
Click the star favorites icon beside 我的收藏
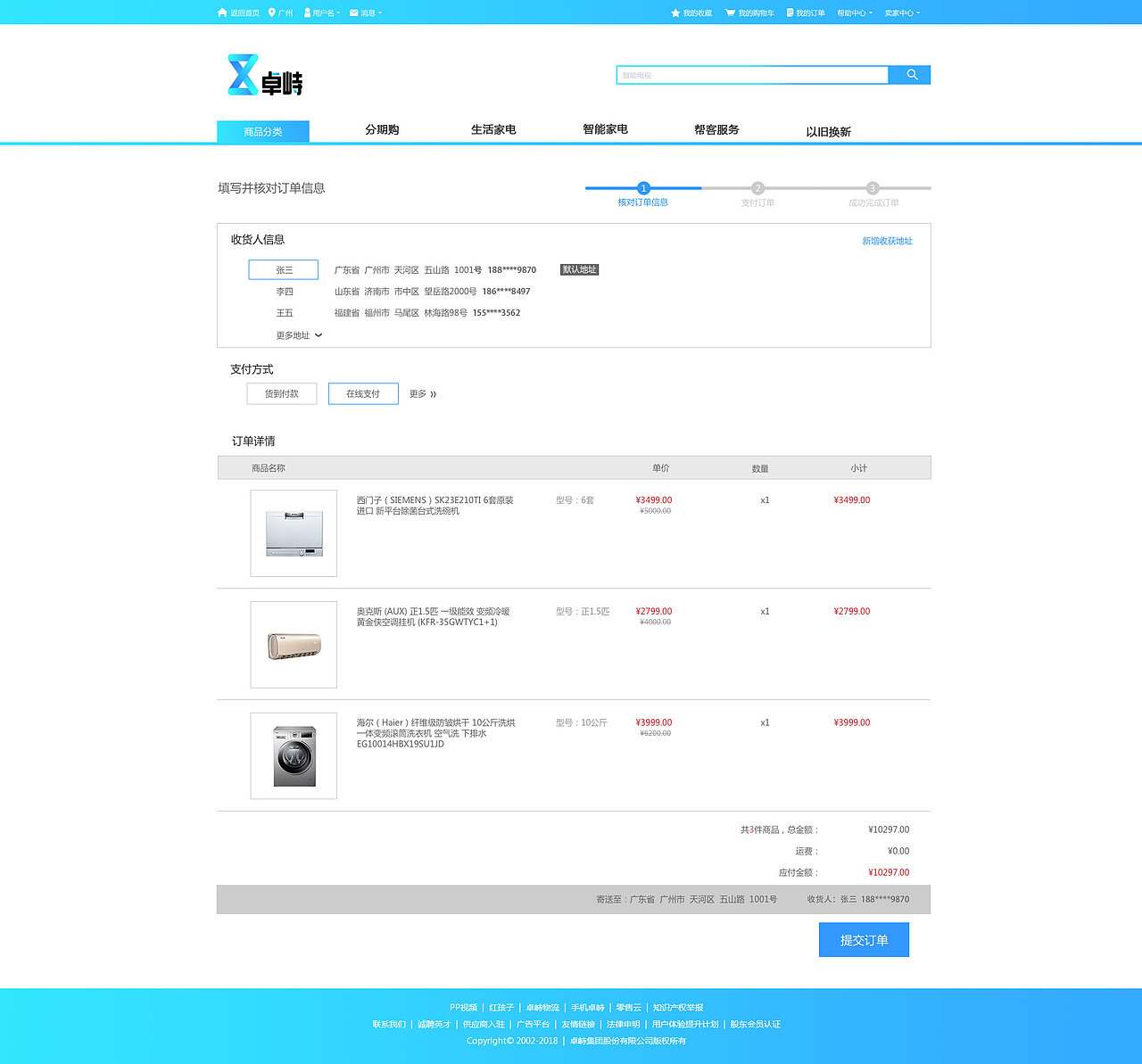coord(675,12)
